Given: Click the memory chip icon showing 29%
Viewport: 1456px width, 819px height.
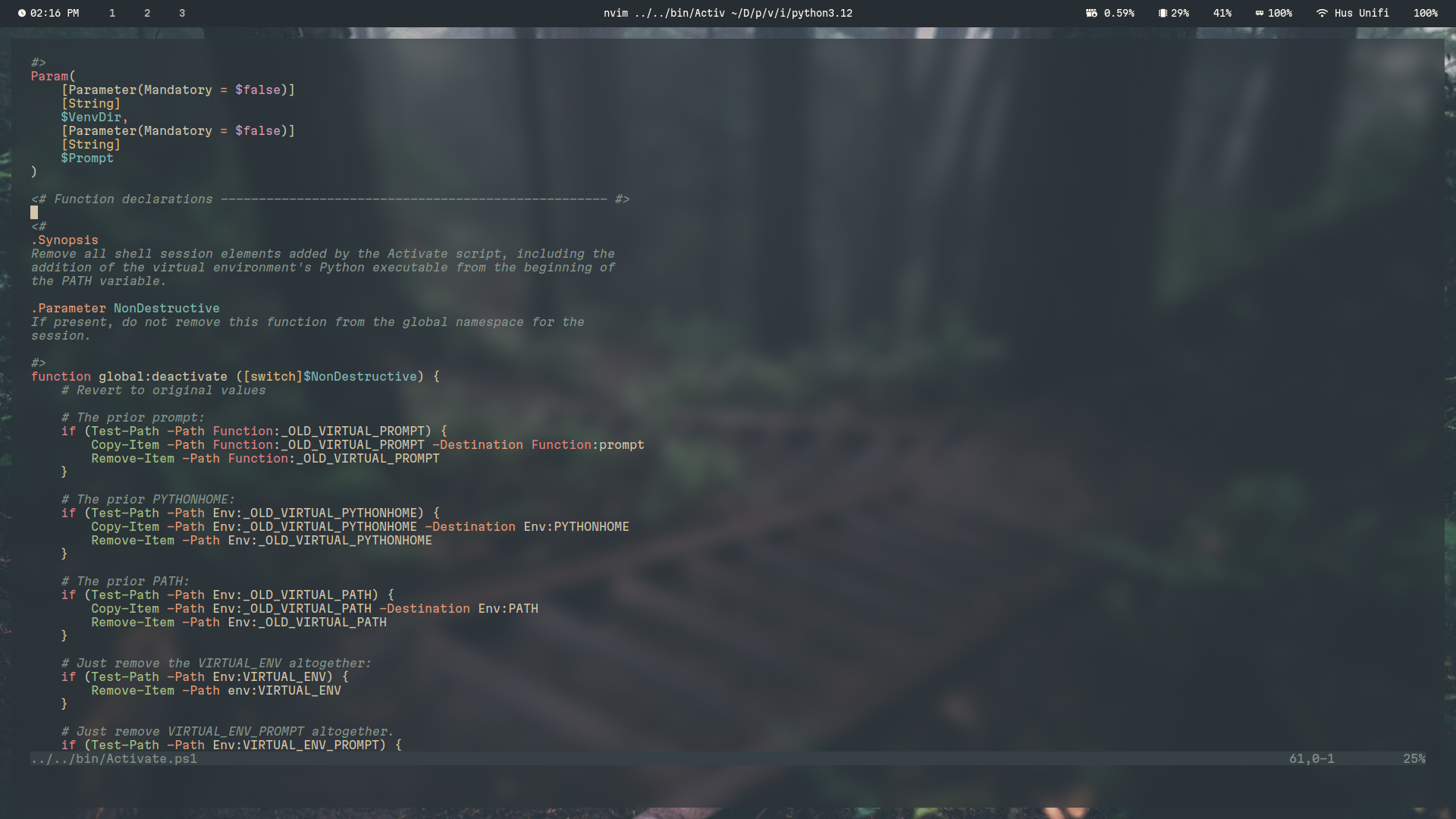Looking at the screenshot, I should (1162, 13).
